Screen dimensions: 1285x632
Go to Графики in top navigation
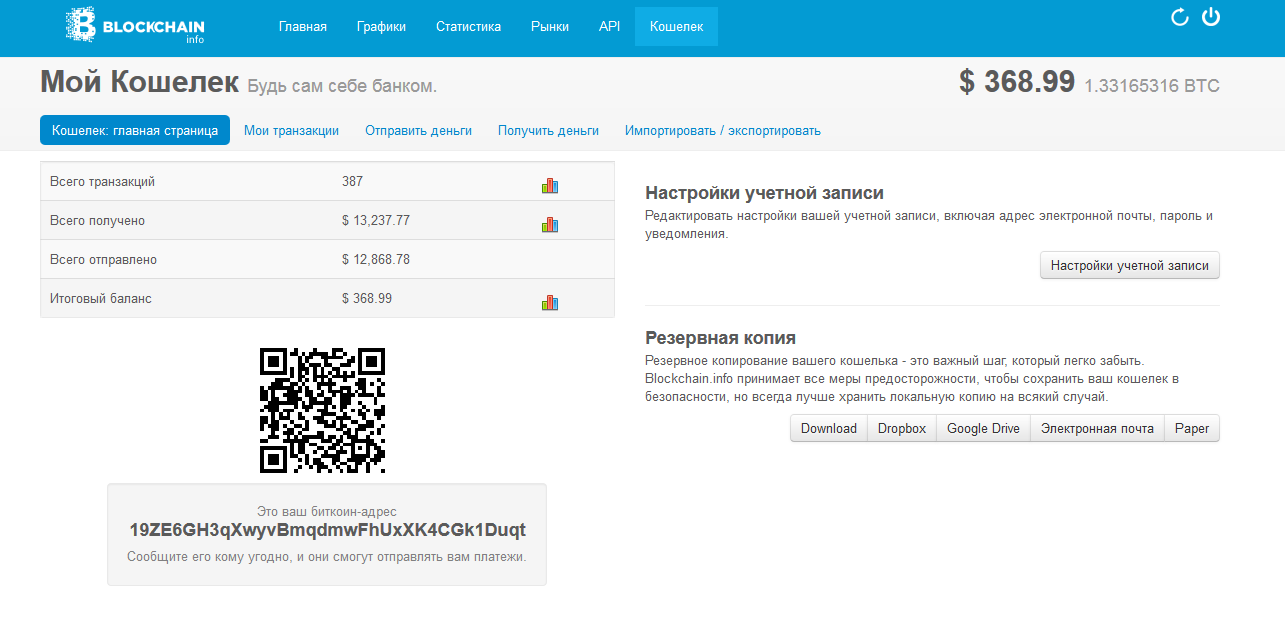click(x=381, y=27)
